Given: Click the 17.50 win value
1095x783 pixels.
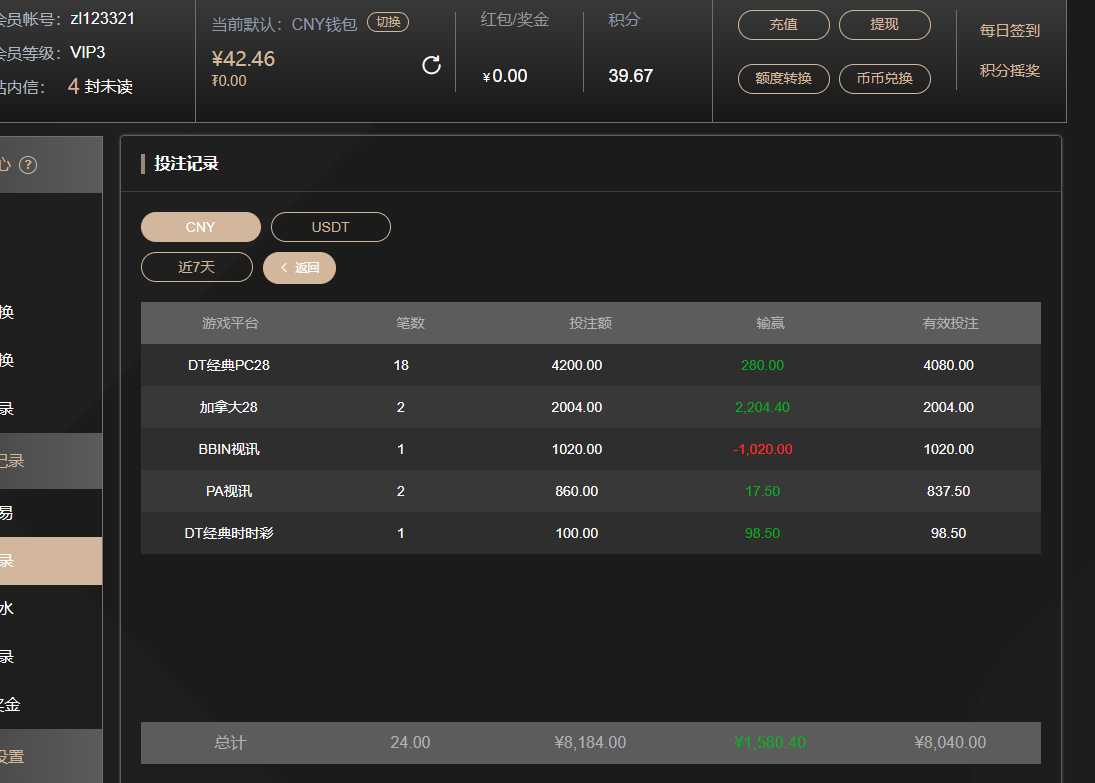Looking at the screenshot, I should tap(763, 491).
